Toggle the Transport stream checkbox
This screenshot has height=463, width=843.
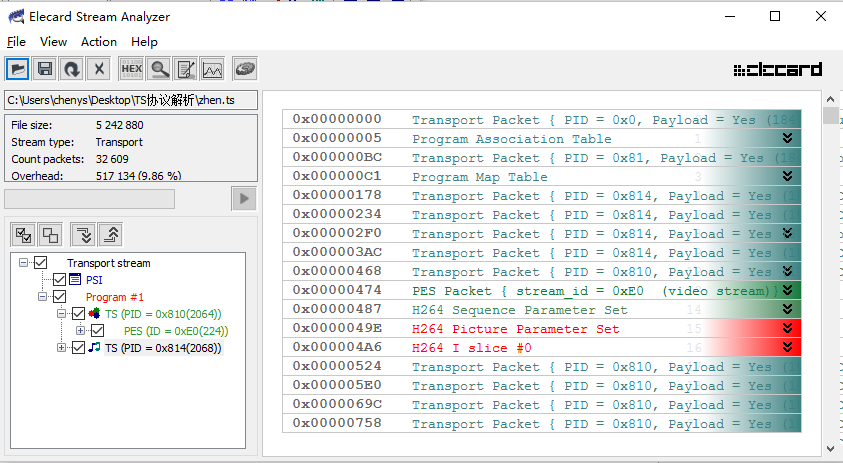coord(41,263)
